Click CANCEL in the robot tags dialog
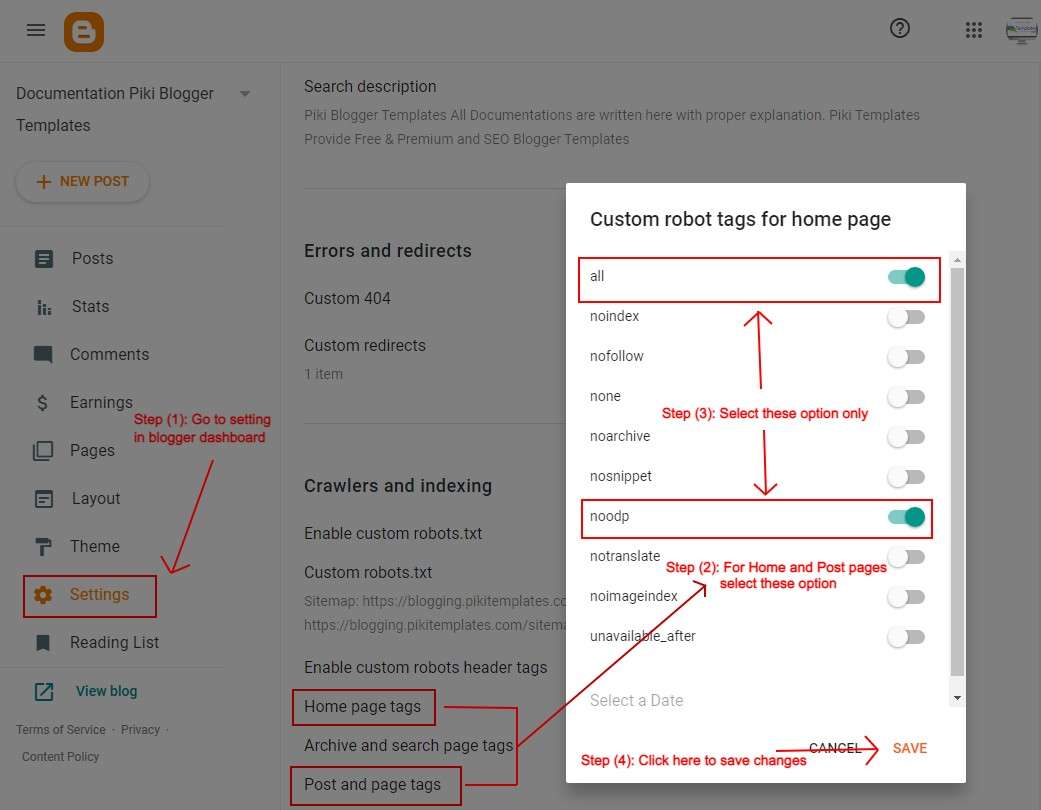 [x=835, y=748]
